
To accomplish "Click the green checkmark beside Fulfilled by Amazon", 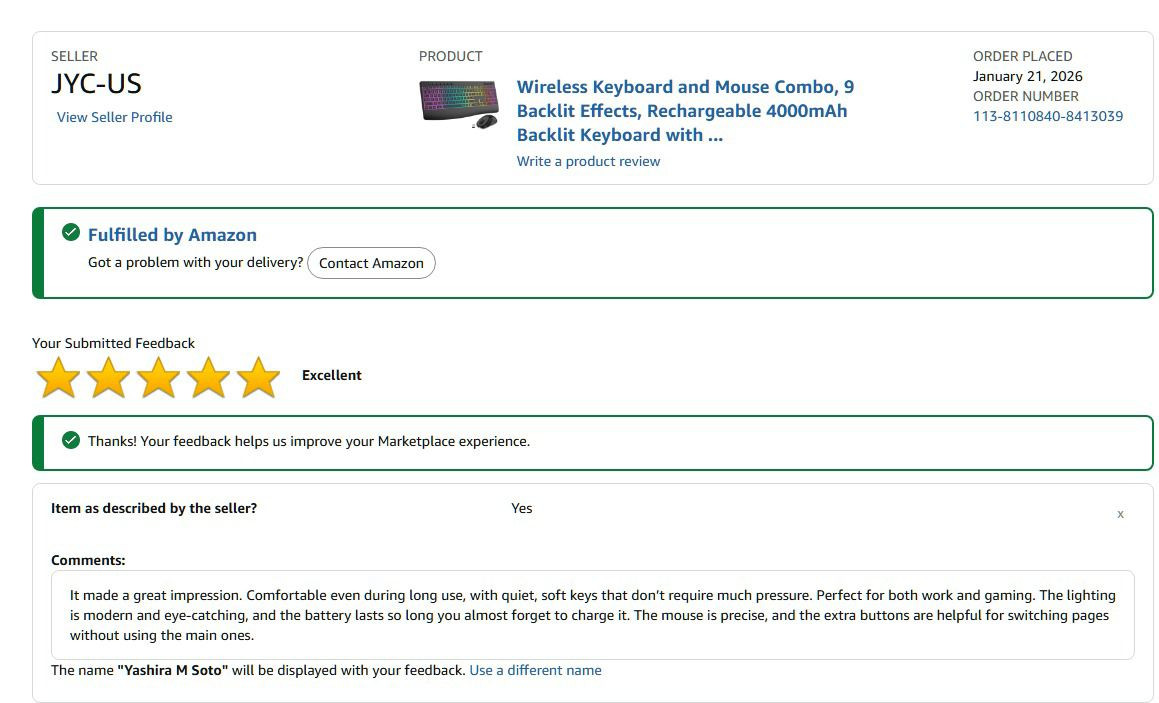I will [x=71, y=232].
